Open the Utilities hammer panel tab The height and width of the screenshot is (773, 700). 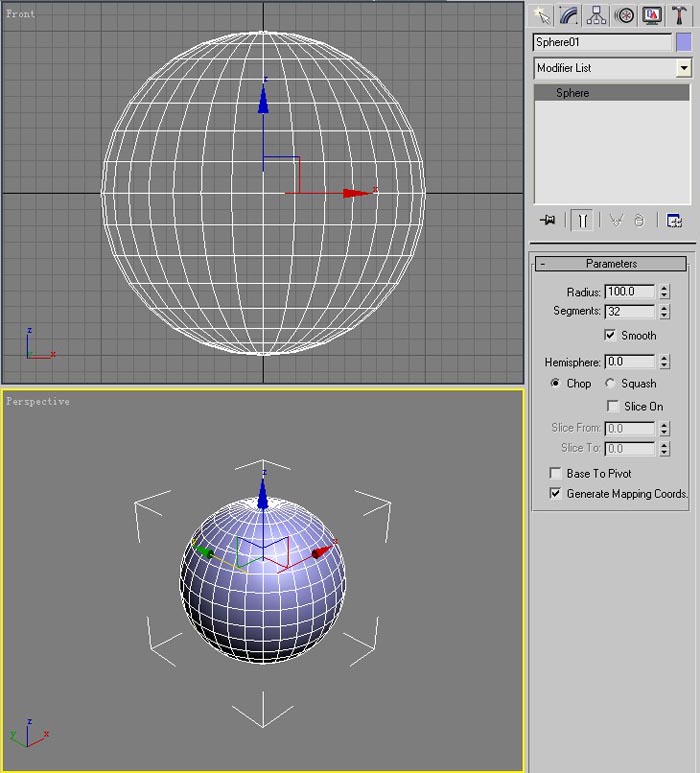(x=679, y=15)
